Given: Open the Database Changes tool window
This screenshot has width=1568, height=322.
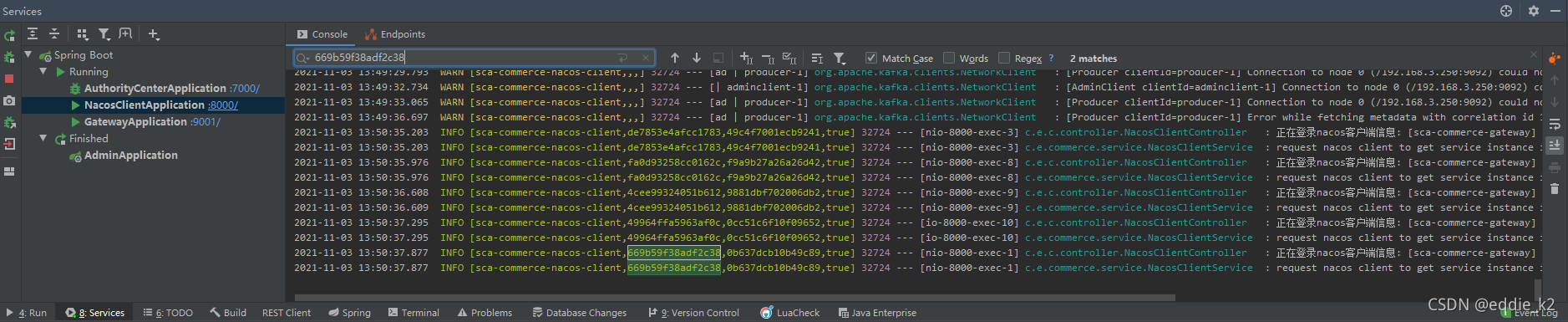Looking at the screenshot, I should [x=579, y=313].
